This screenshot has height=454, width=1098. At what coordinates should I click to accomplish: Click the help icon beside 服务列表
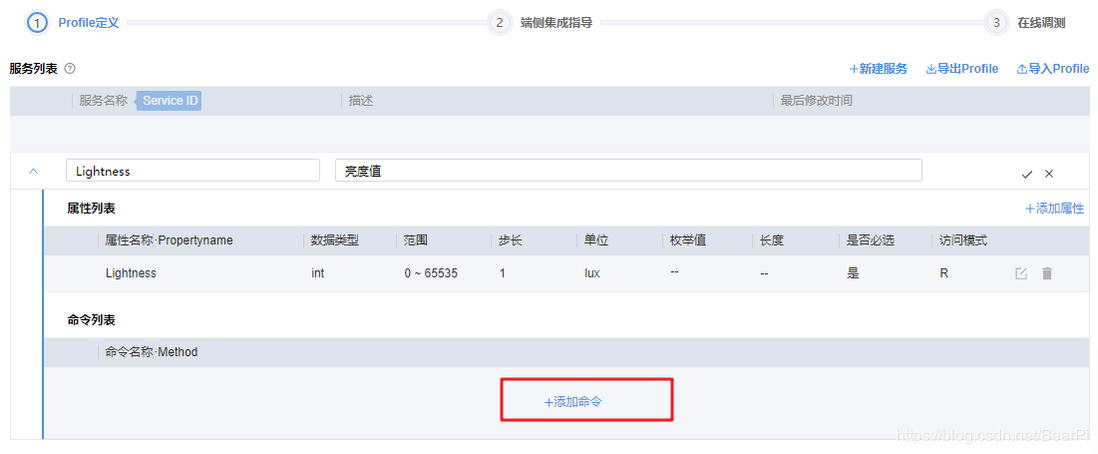[69, 69]
